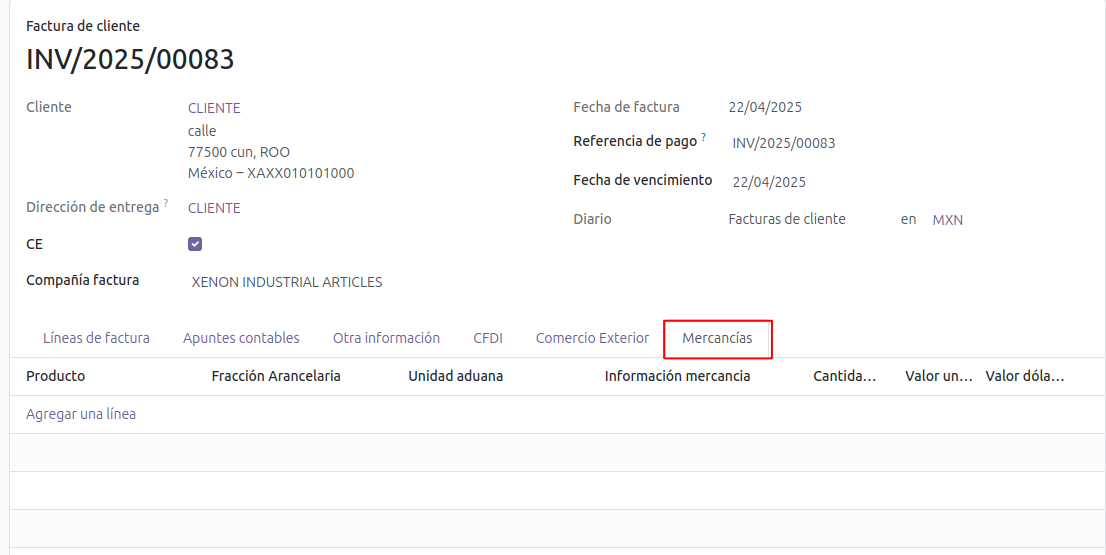Image resolution: width=1106 pixels, height=555 pixels.
Task: Sort by the Producto column header
Action: point(56,376)
